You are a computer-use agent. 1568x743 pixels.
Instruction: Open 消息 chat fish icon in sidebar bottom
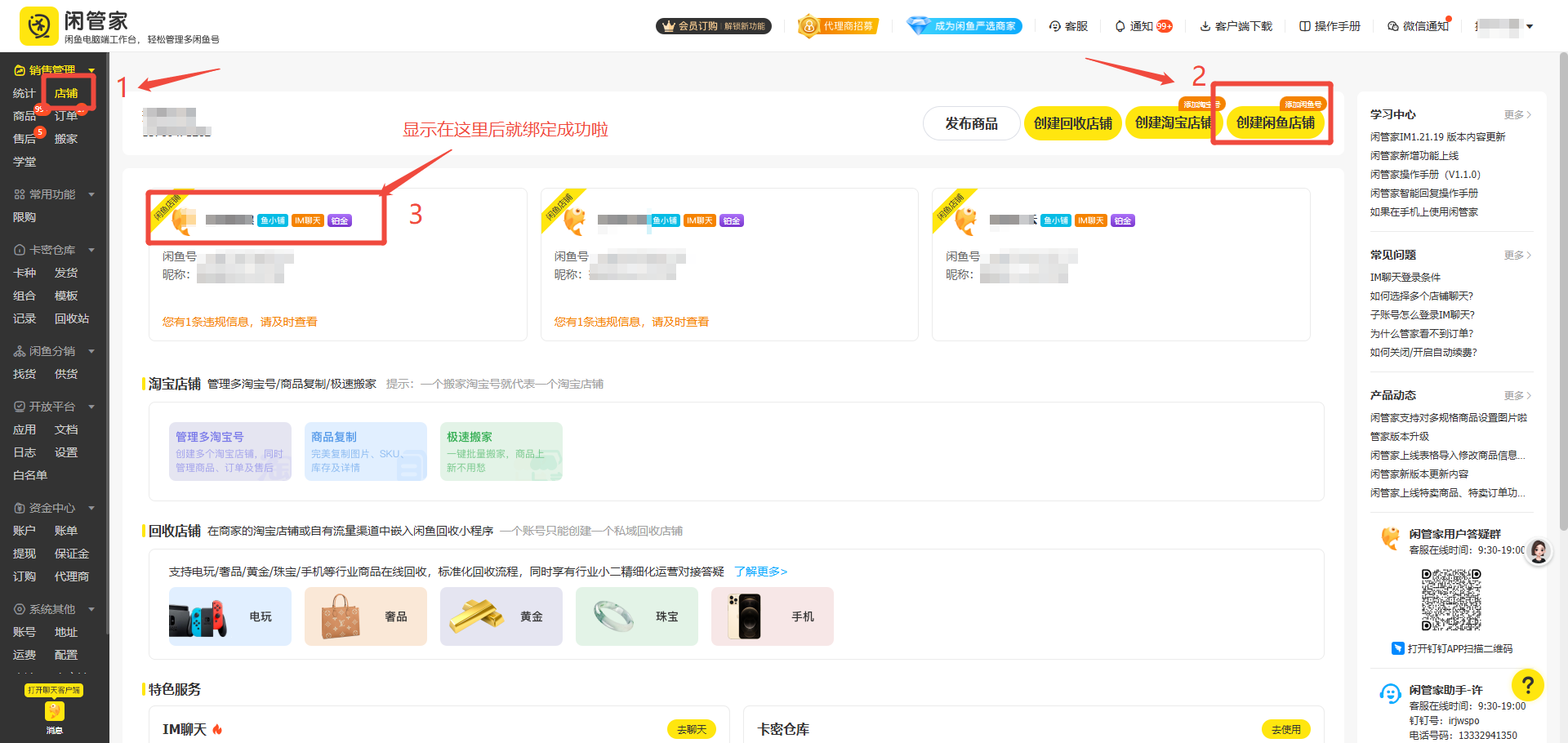pos(54,711)
